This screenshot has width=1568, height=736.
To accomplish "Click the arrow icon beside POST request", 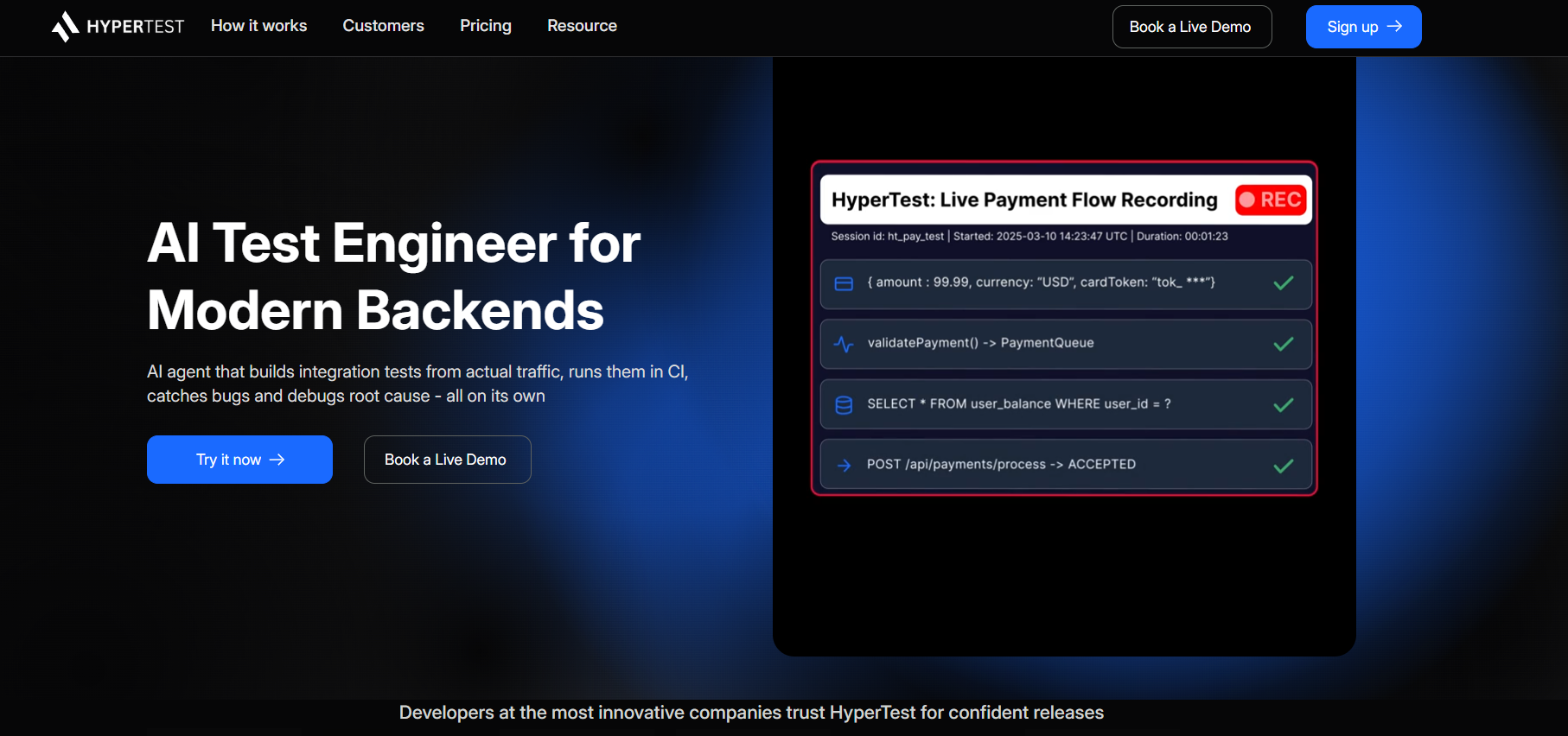I will click(x=844, y=466).
